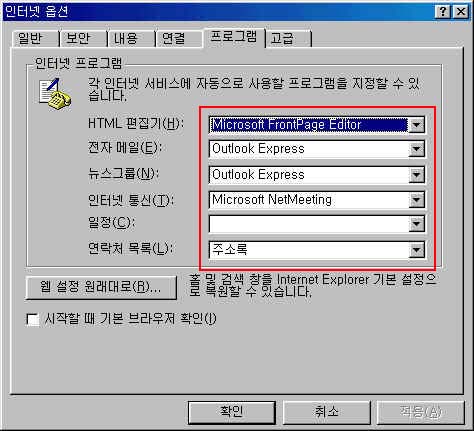Go to the 연결 tab
Viewport: 474px width, 431px height.
(x=179, y=39)
